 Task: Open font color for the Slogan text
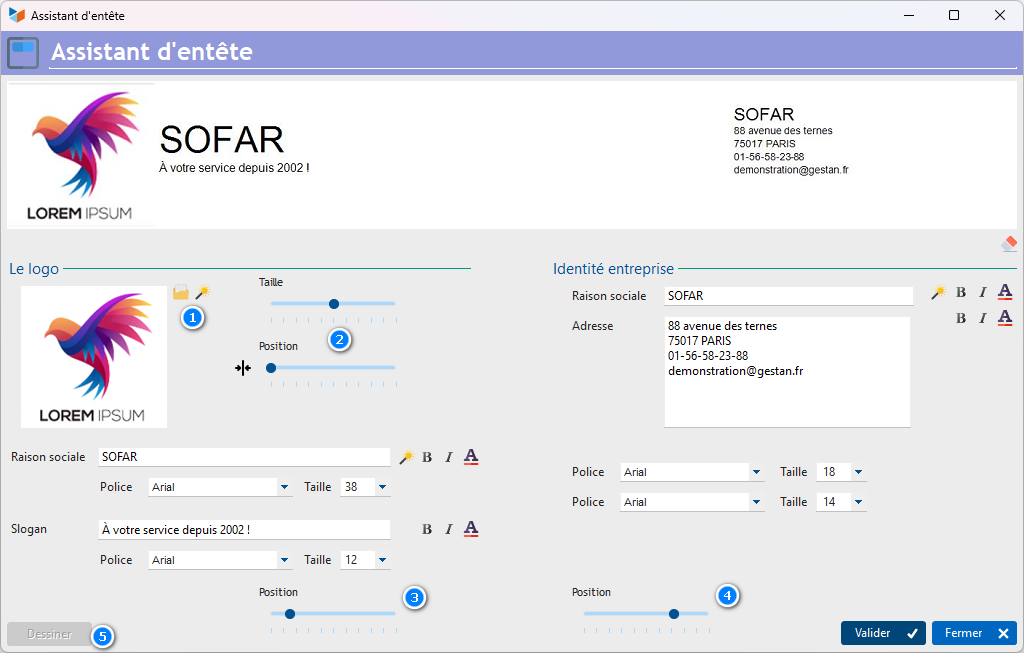(x=471, y=529)
